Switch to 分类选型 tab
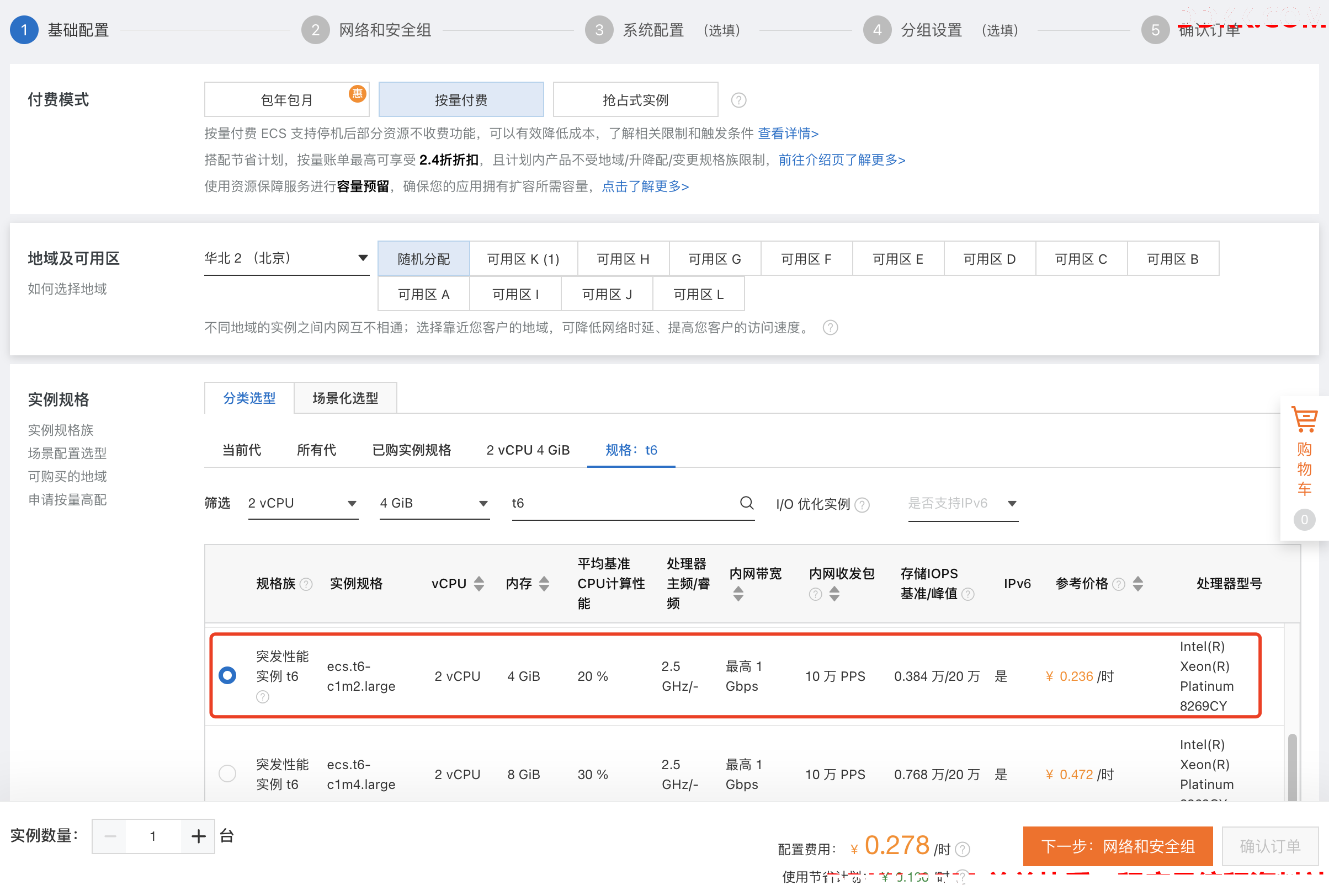The height and width of the screenshot is (896, 1329). pyautogui.click(x=249, y=398)
